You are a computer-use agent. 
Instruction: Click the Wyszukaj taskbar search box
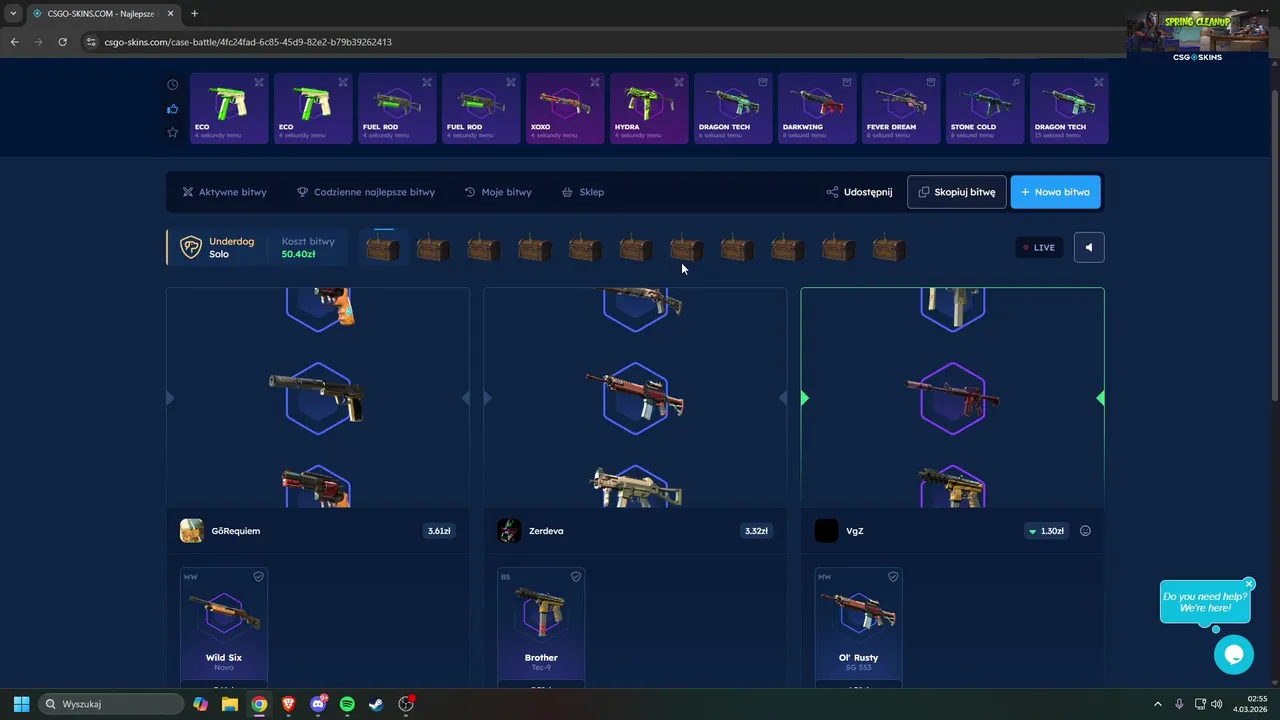110,704
